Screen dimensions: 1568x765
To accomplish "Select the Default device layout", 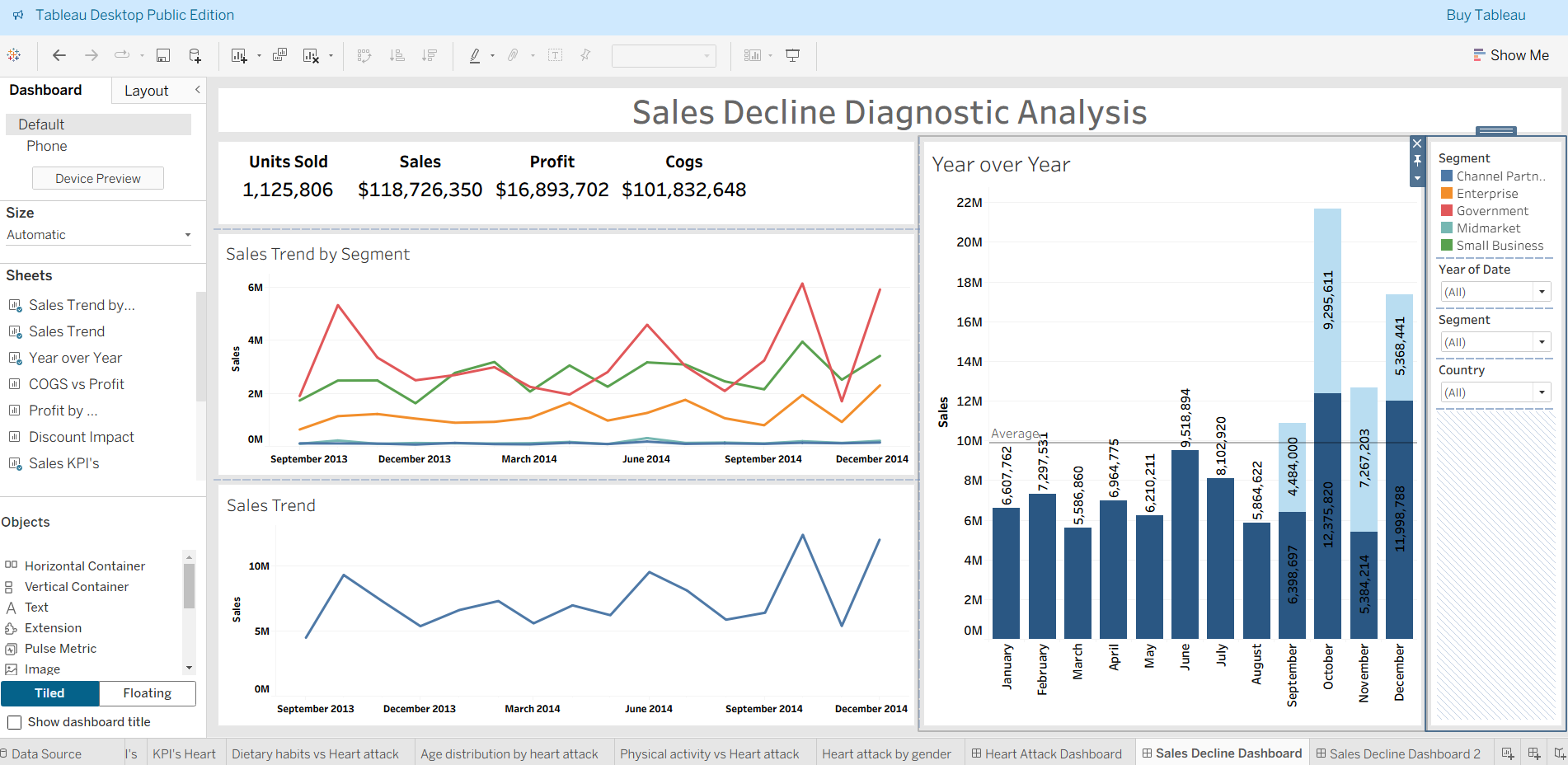I will pos(99,124).
